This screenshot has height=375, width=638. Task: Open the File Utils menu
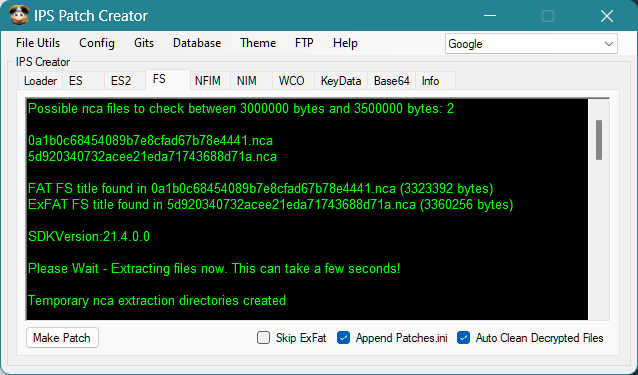click(38, 43)
